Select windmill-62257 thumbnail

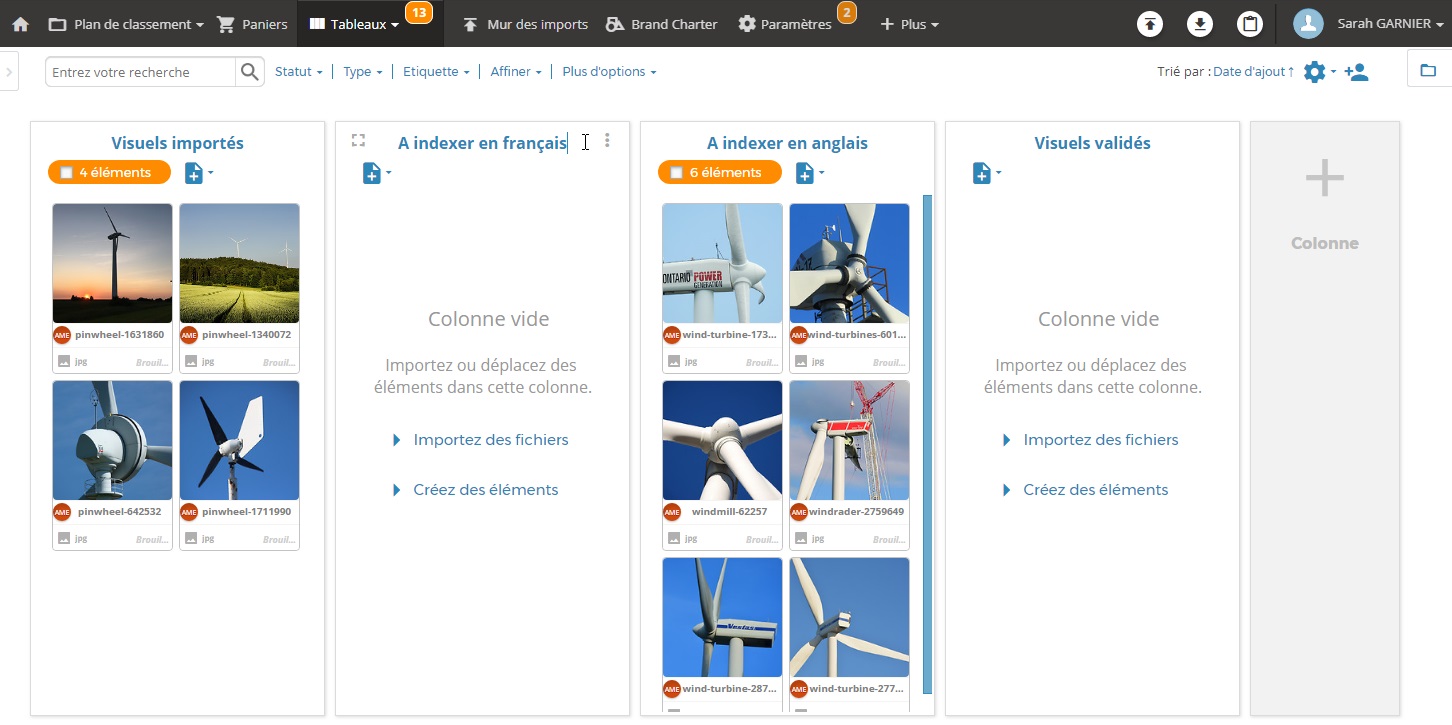pyautogui.click(x=722, y=441)
